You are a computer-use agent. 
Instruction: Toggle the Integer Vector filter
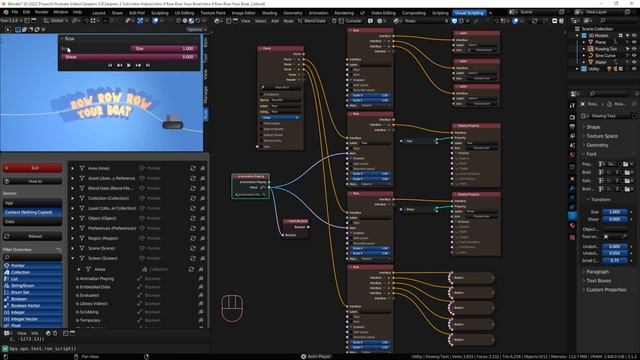click(33, 319)
